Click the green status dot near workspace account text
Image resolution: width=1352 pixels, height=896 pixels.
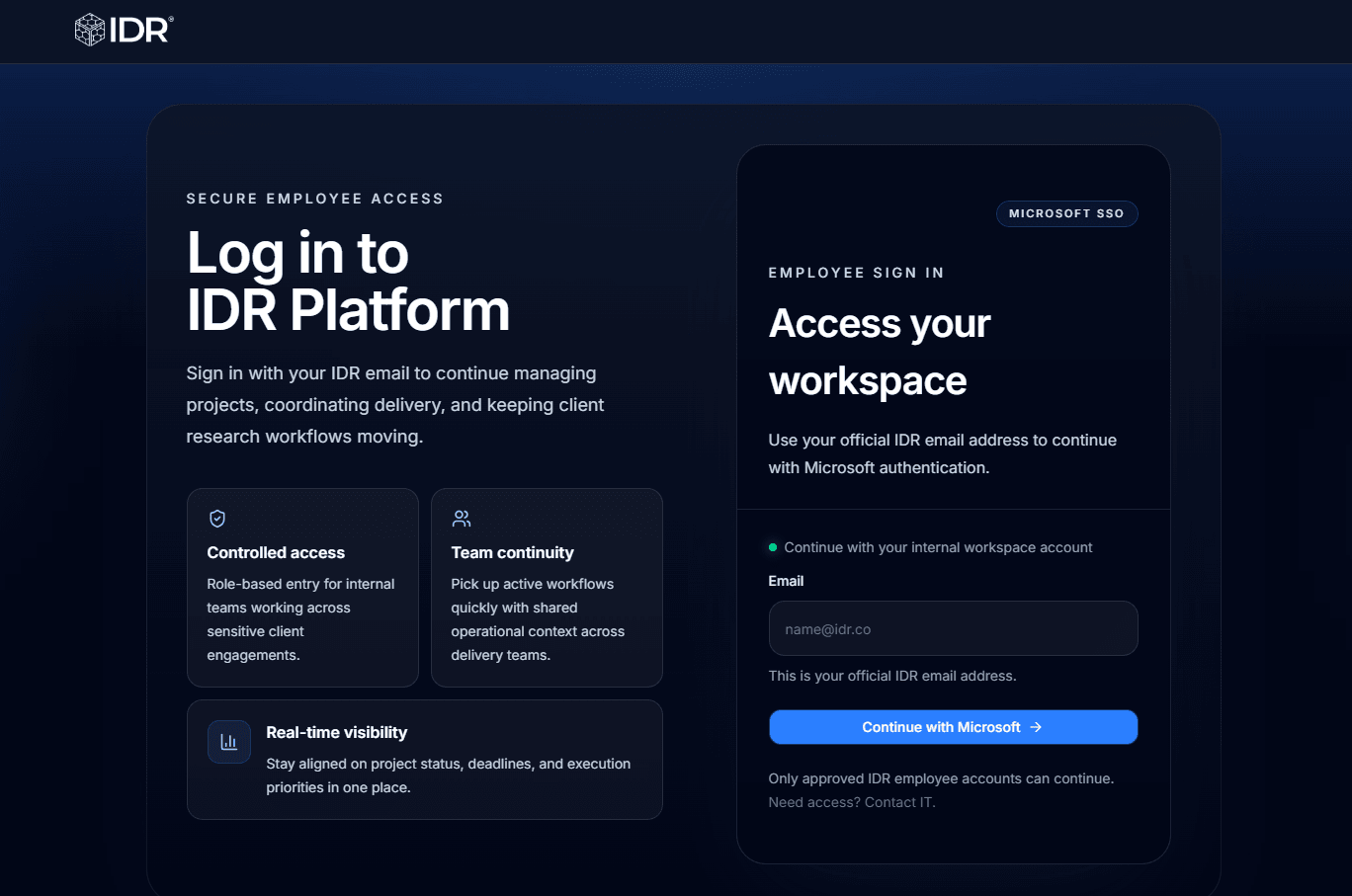pyautogui.click(x=773, y=547)
